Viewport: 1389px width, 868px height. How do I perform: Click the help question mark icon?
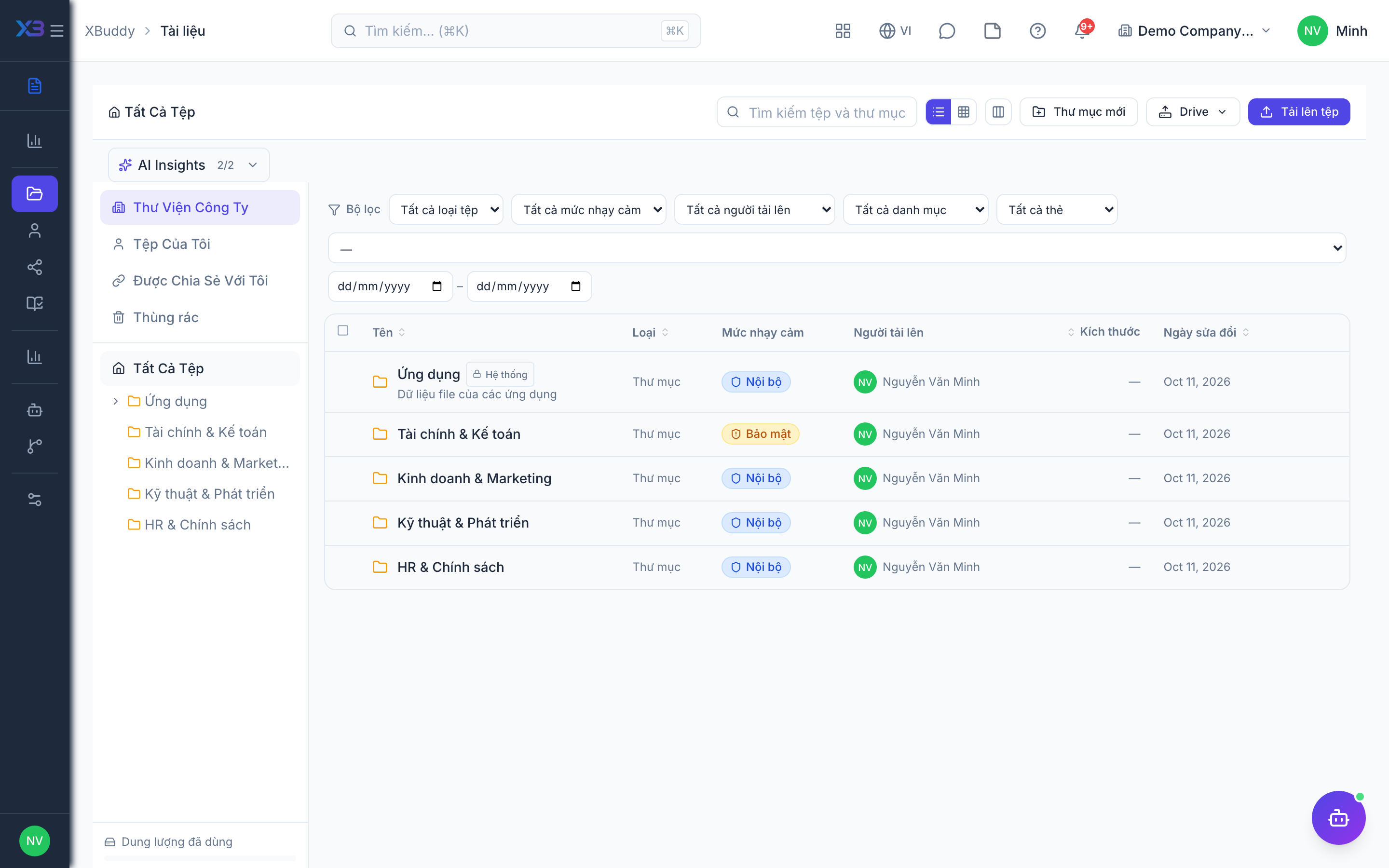click(1037, 30)
